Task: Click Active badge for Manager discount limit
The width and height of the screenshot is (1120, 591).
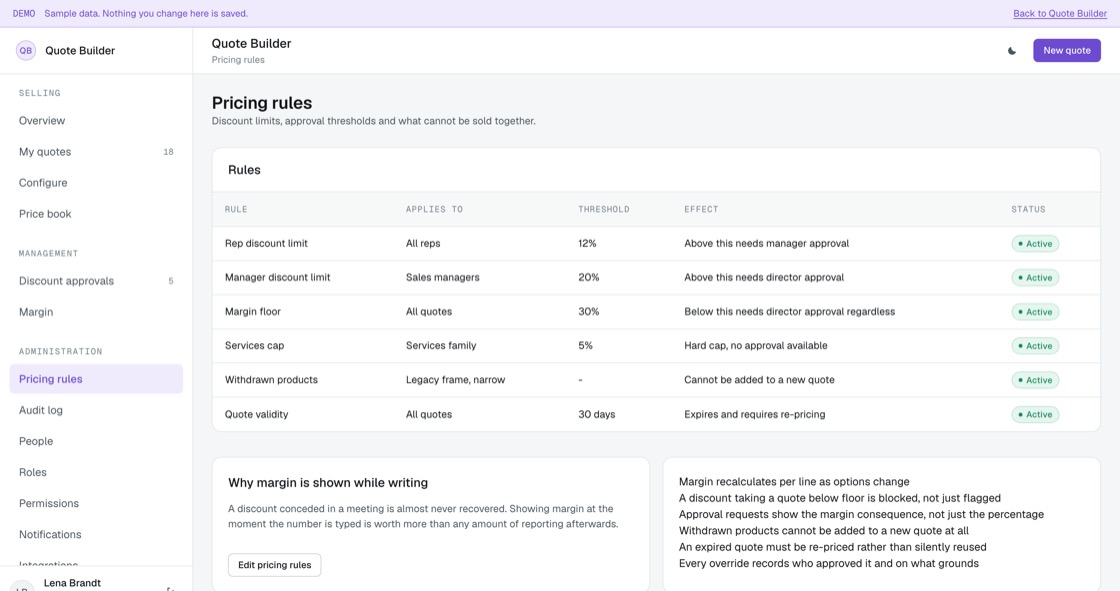Action: (x=1035, y=278)
